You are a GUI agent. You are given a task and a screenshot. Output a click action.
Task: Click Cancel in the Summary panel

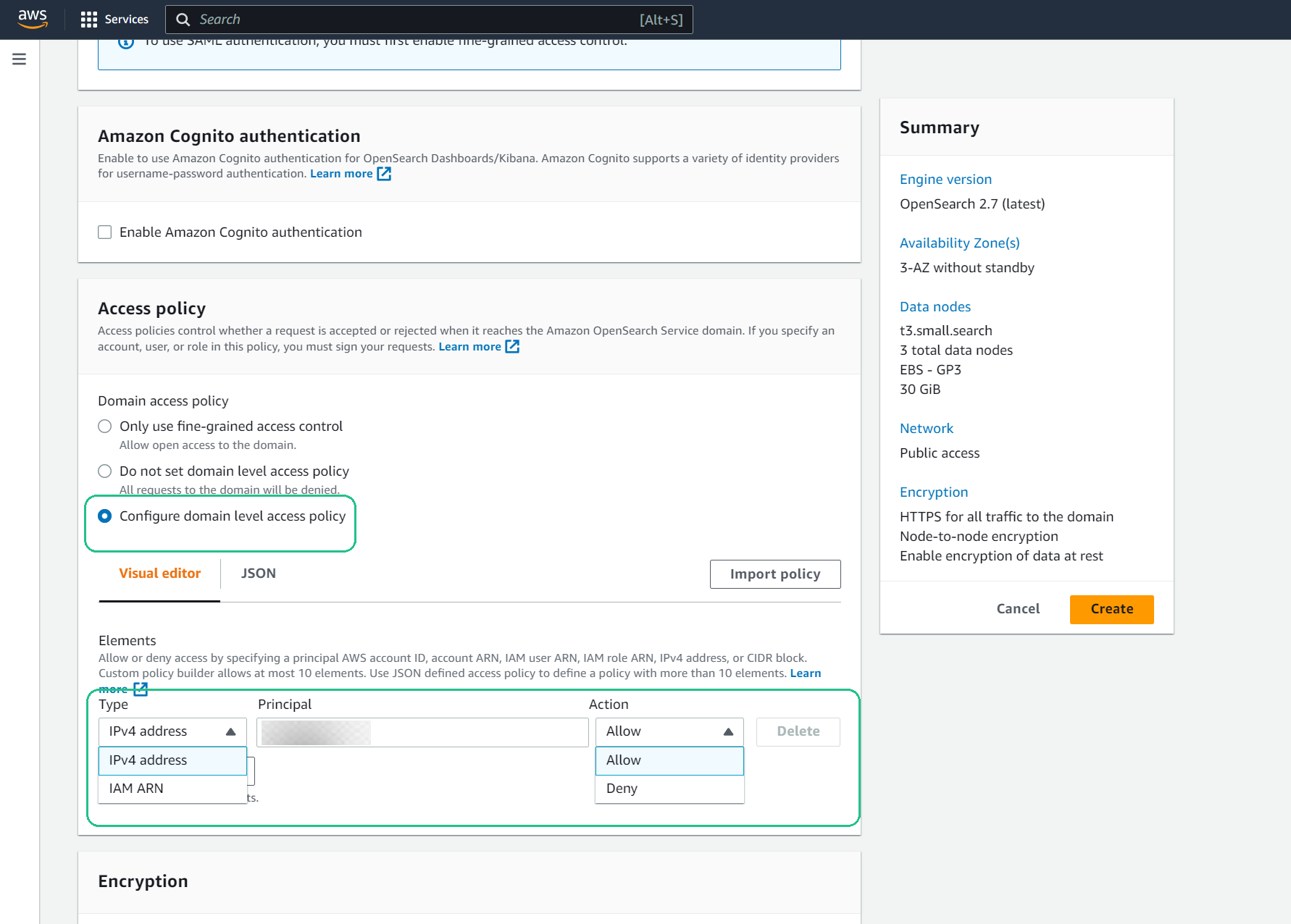[1018, 609]
